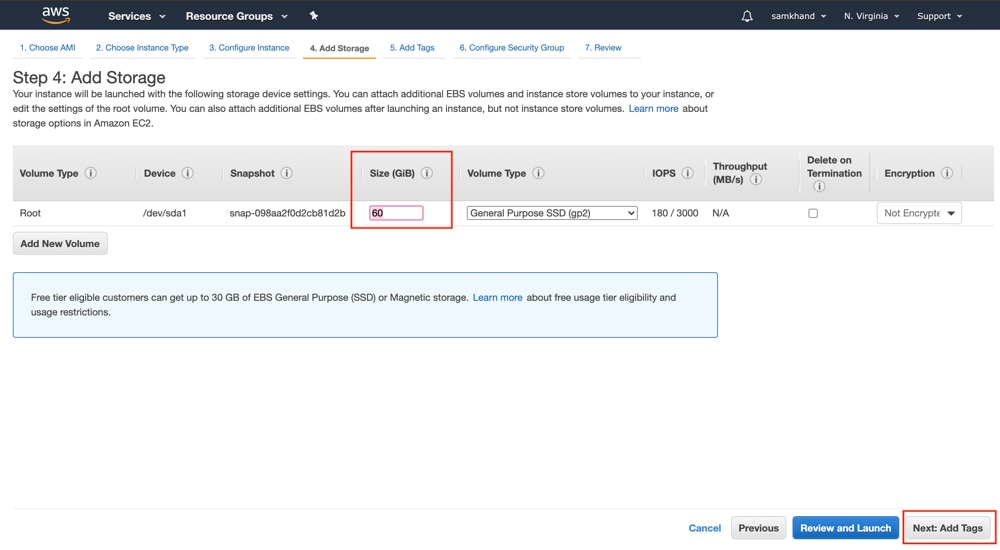This screenshot has width=1000, height=550.
Task: Click the pin shortcut icon in navbar
Action: tap(314, 16)
